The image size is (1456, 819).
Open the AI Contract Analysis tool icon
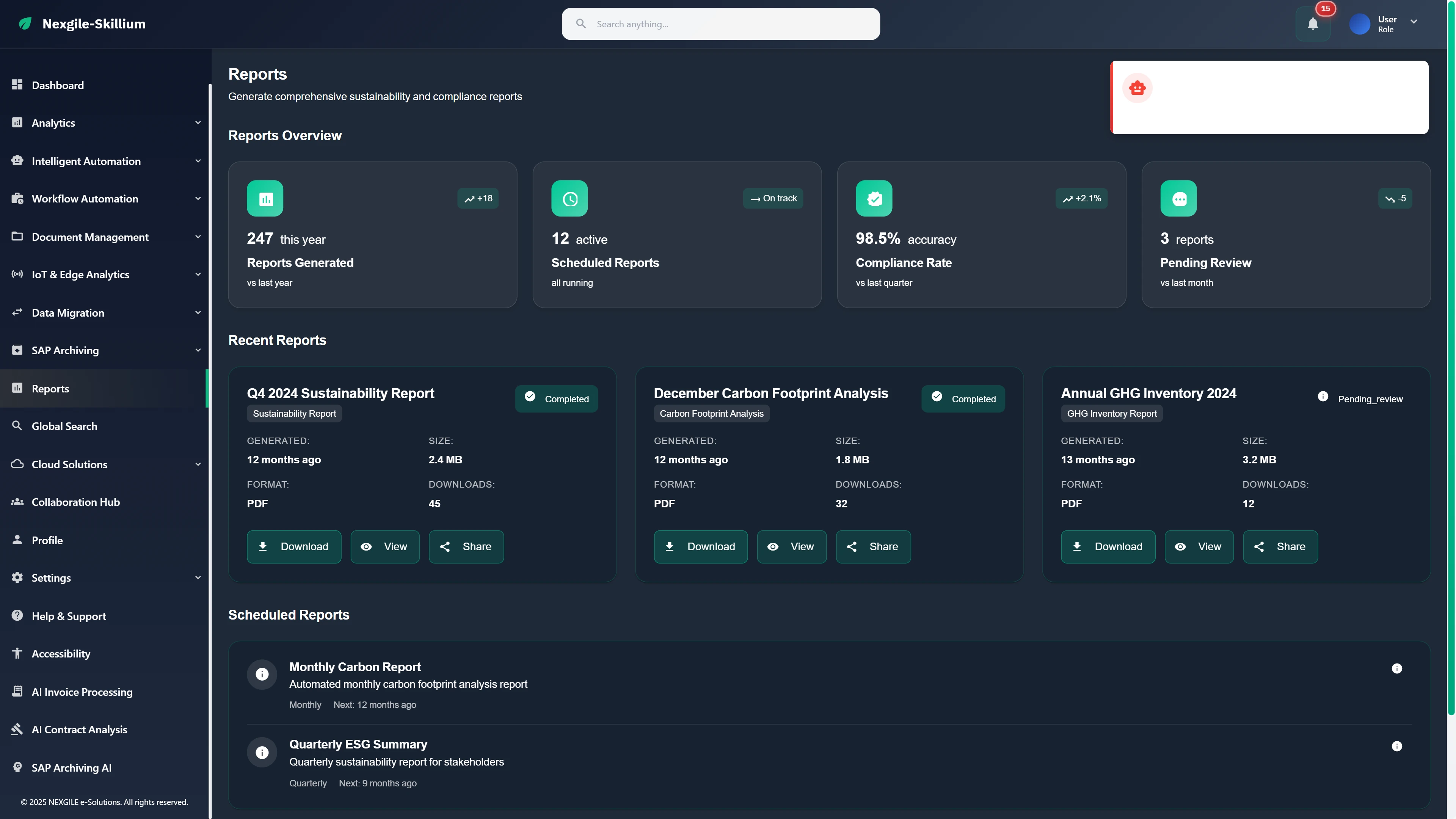17,729
